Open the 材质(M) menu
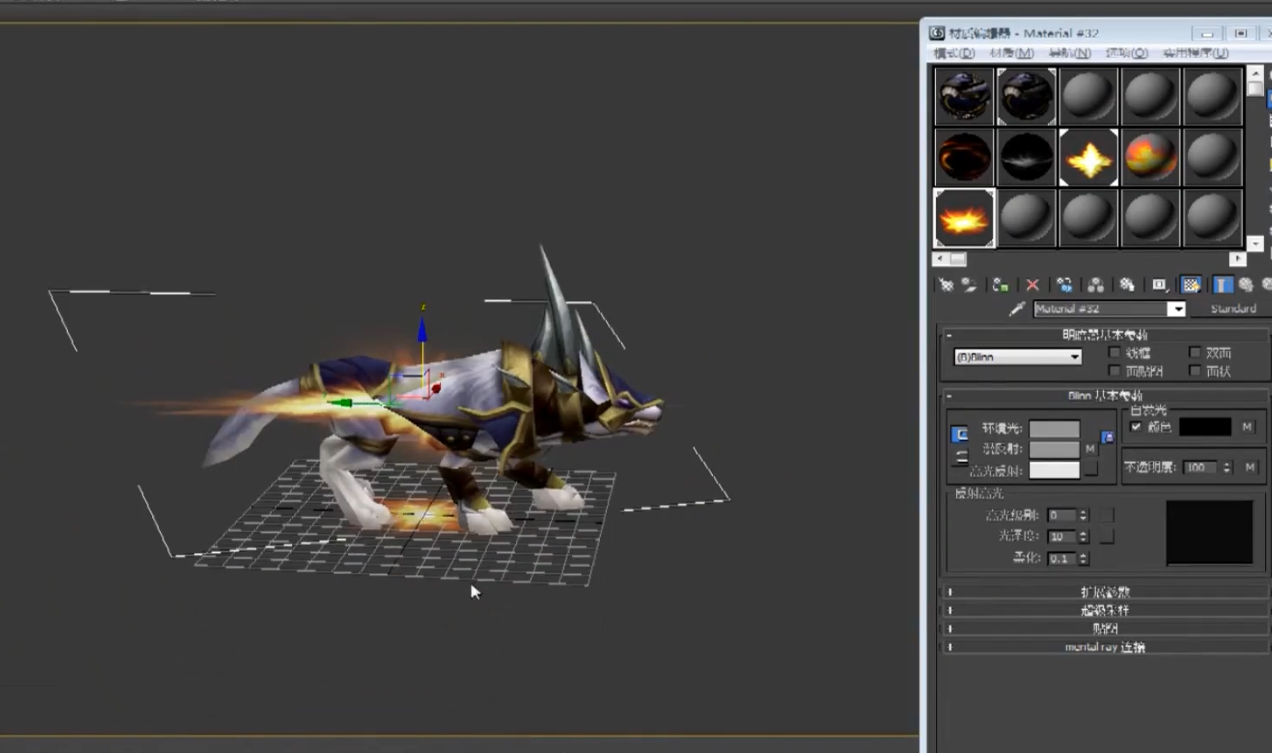The height and width of the screenshot is (753, 1272). pyautogui.click(x=1011, y=53)
